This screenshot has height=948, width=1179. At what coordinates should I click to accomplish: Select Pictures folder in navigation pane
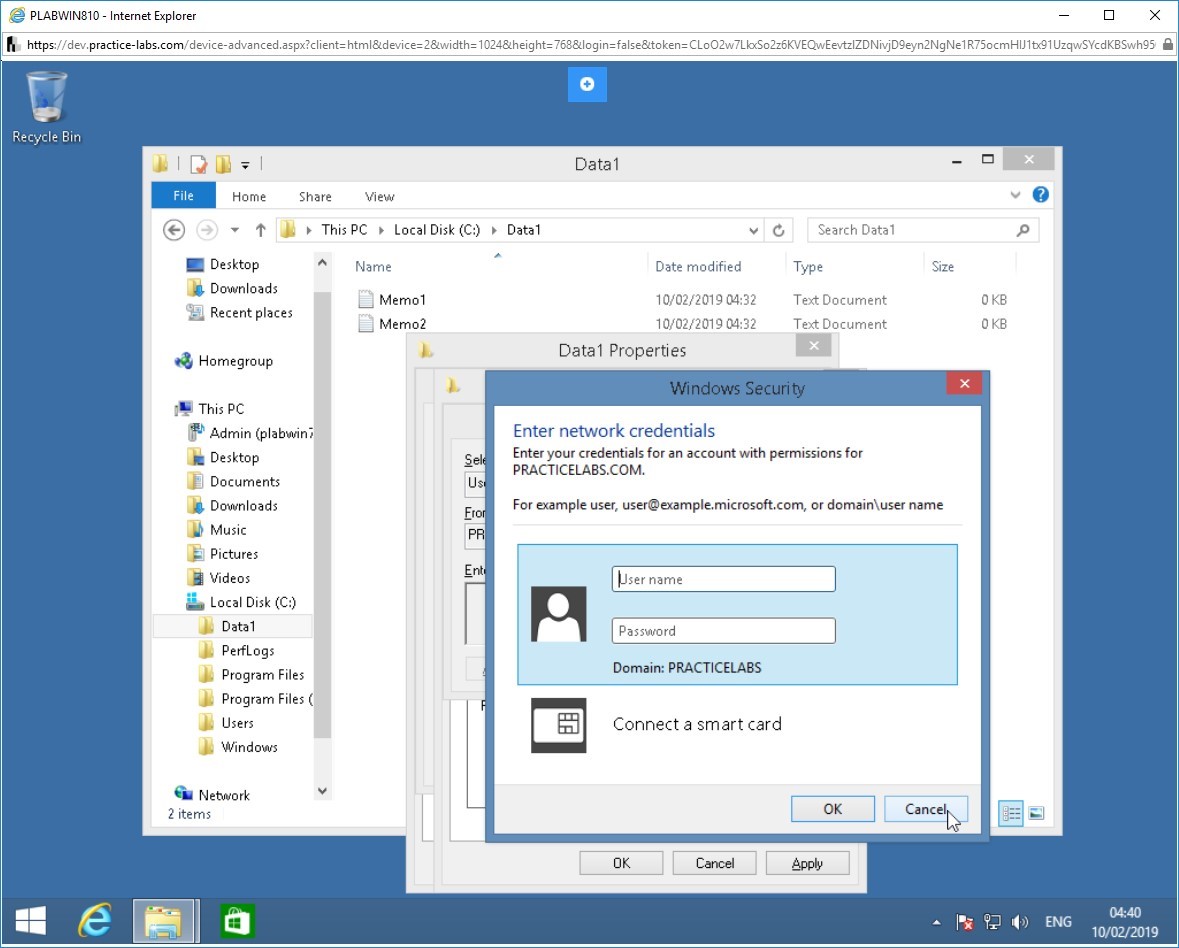[x=223, y=554]
